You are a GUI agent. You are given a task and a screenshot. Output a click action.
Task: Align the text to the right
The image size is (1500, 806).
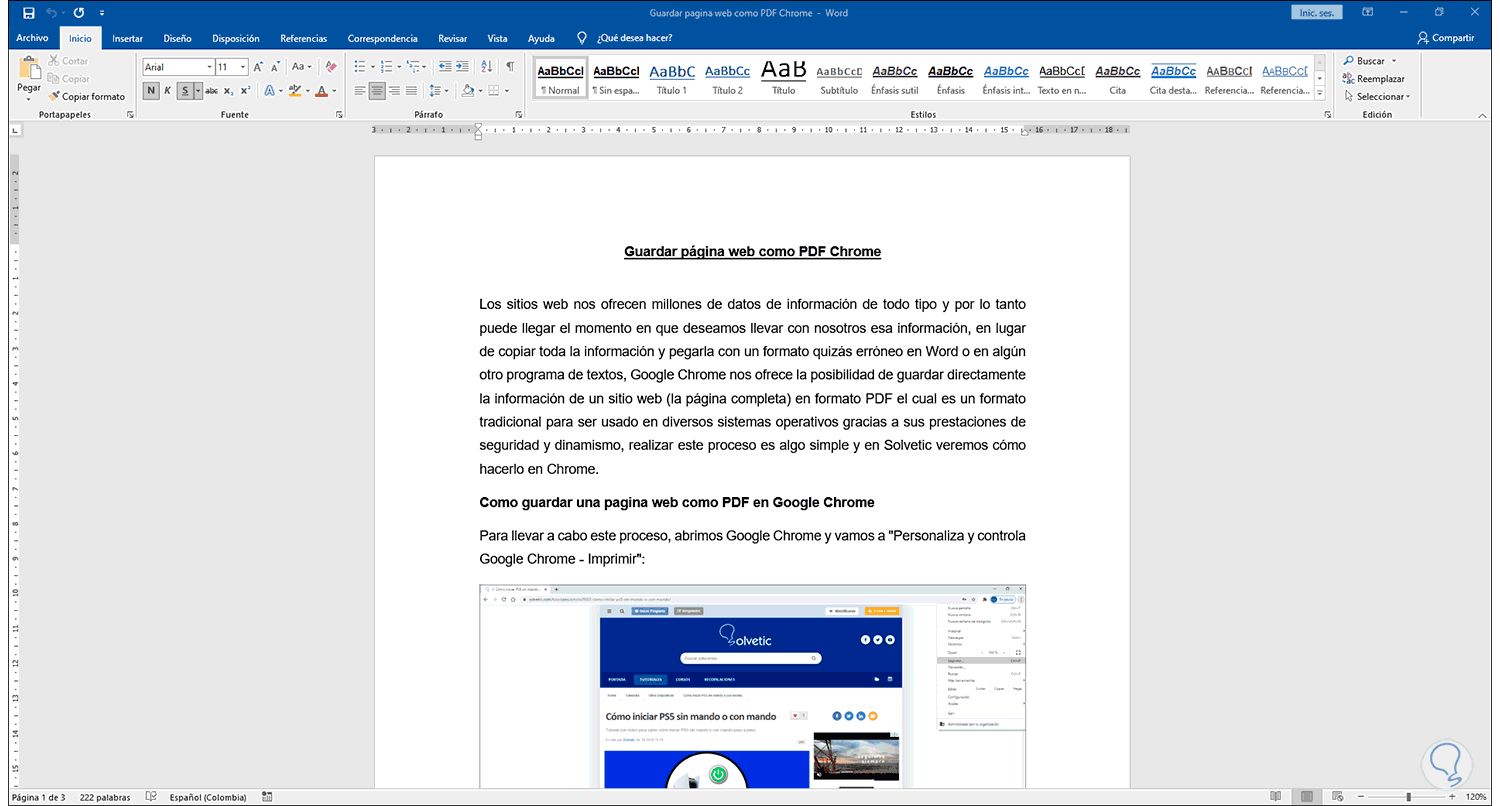(x=394, y=91)
